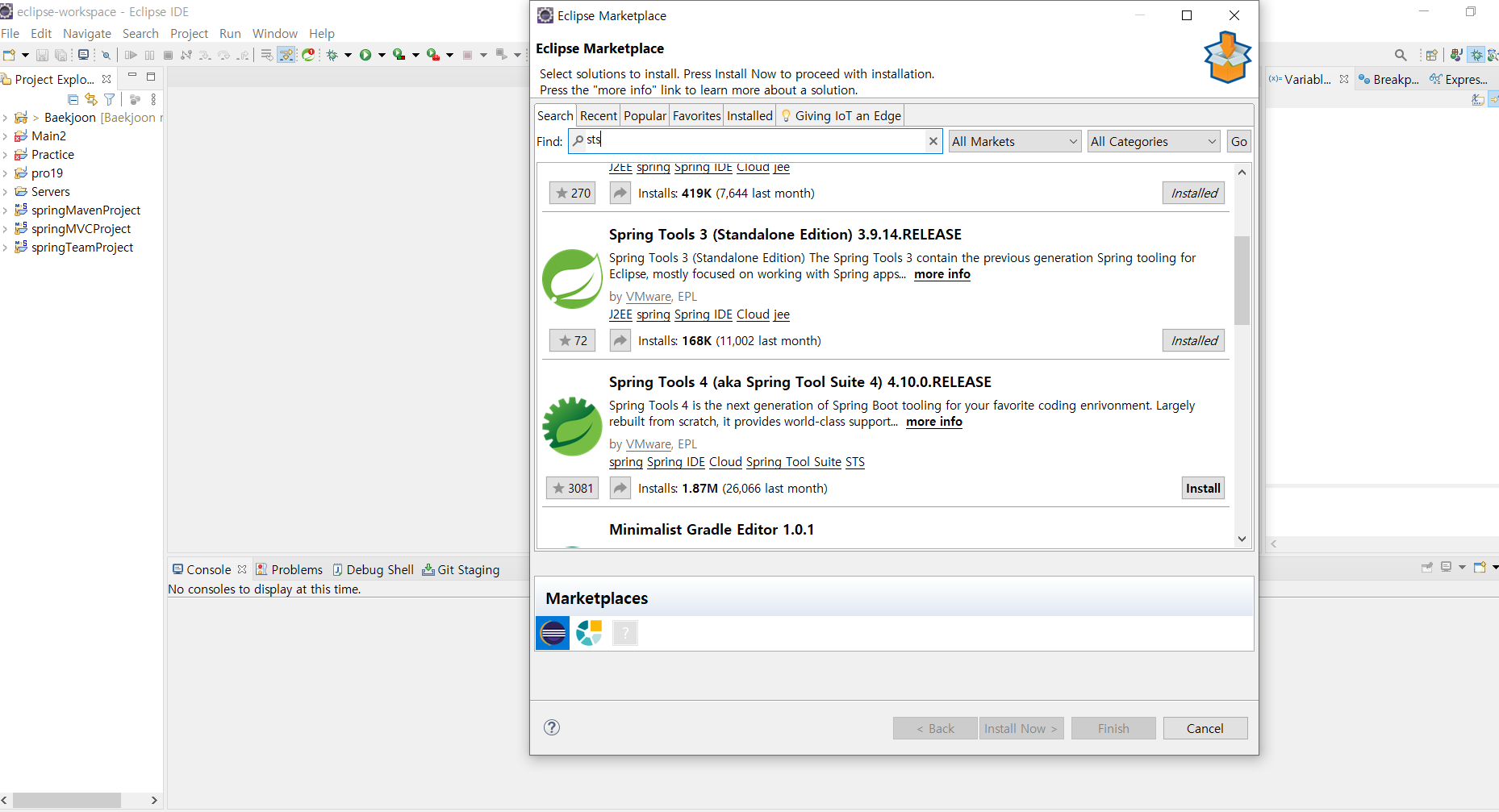Click Collapse All icon in Project Explorer
This screenshot has height=812, width=1499.
pyautogui.click(x=73, y=99)
